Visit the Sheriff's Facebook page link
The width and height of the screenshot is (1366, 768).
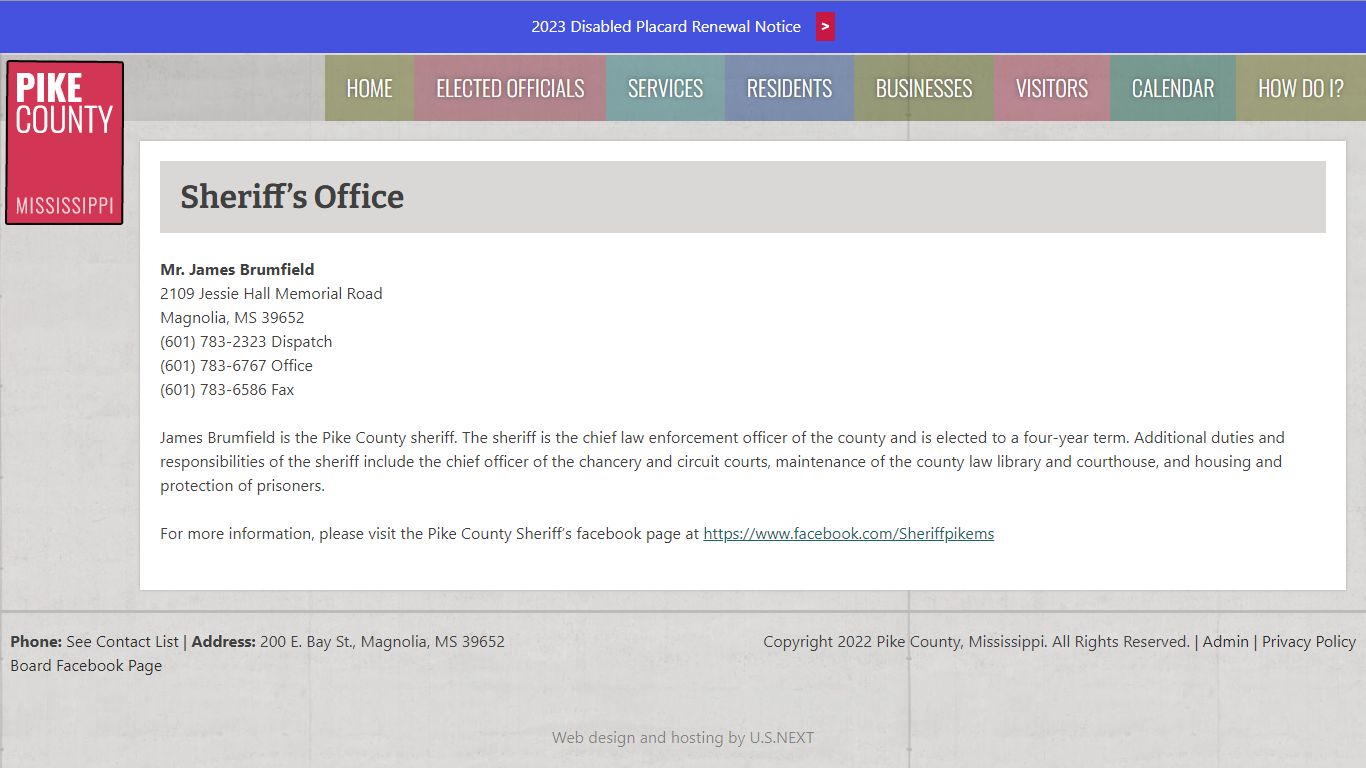tap(848, 534)
